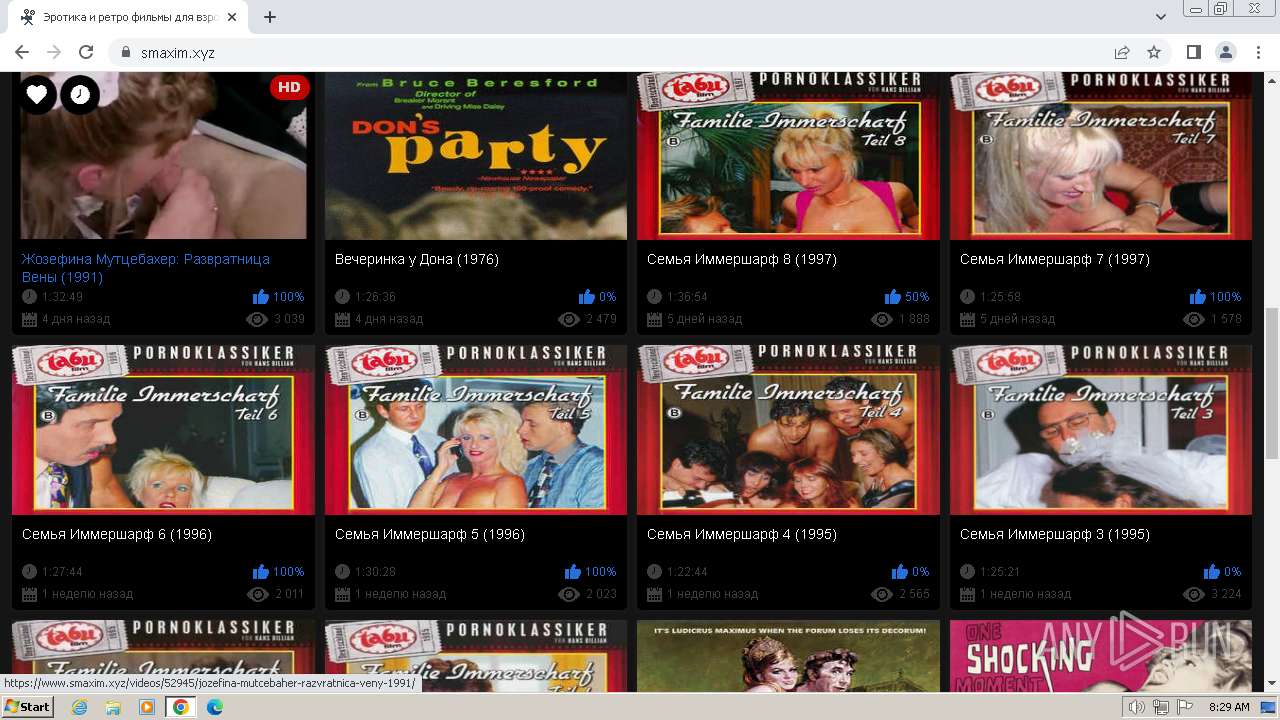
Task: Open the 'Семья Иммершарф 7 (1997)' title link
Action: (x=1055, y=259)
